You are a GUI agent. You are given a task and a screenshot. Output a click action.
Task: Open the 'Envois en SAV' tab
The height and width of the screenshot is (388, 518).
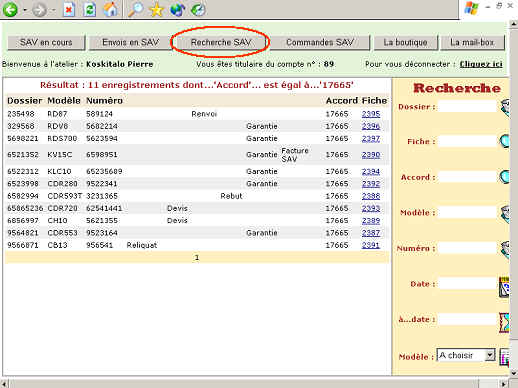(130, 42)
